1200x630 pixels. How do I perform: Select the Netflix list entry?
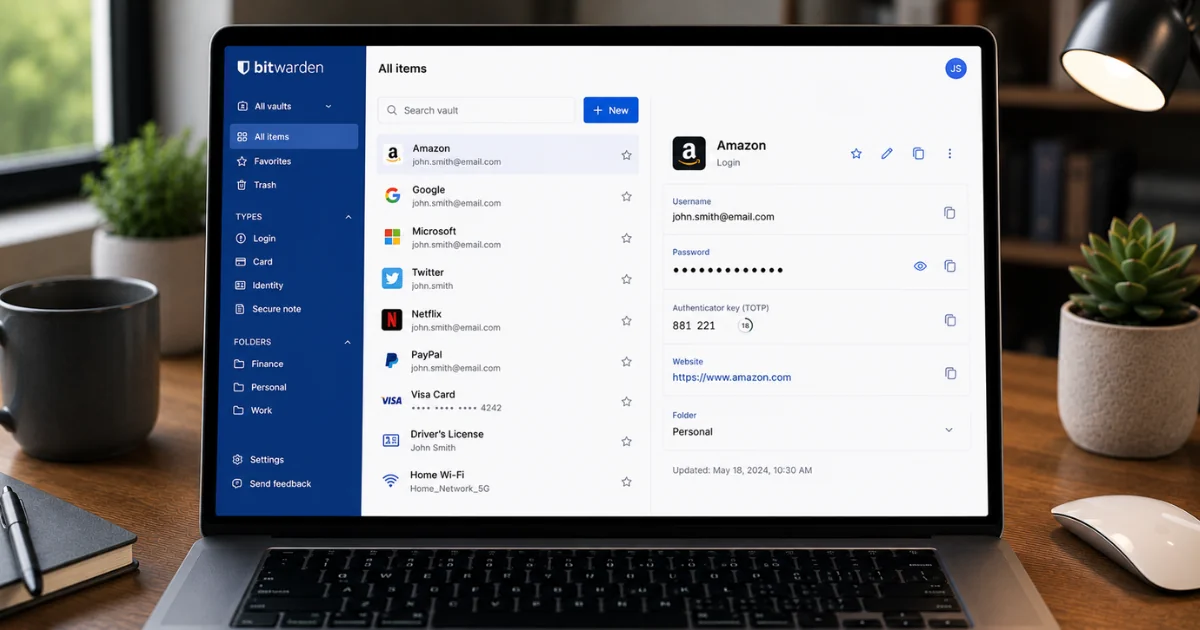coord(508,320)
